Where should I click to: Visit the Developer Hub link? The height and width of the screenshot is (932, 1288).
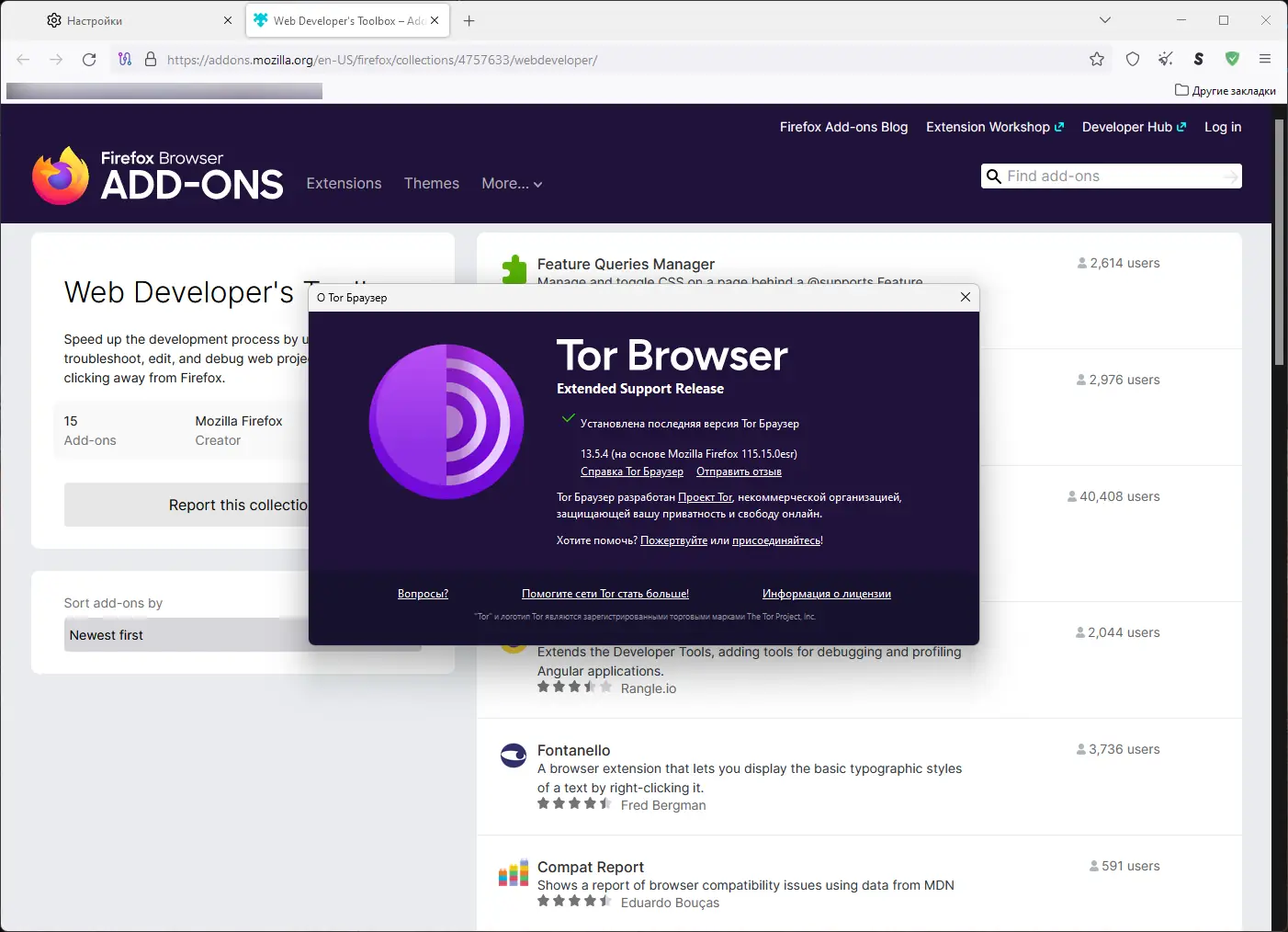click(x=1134, y=127)
